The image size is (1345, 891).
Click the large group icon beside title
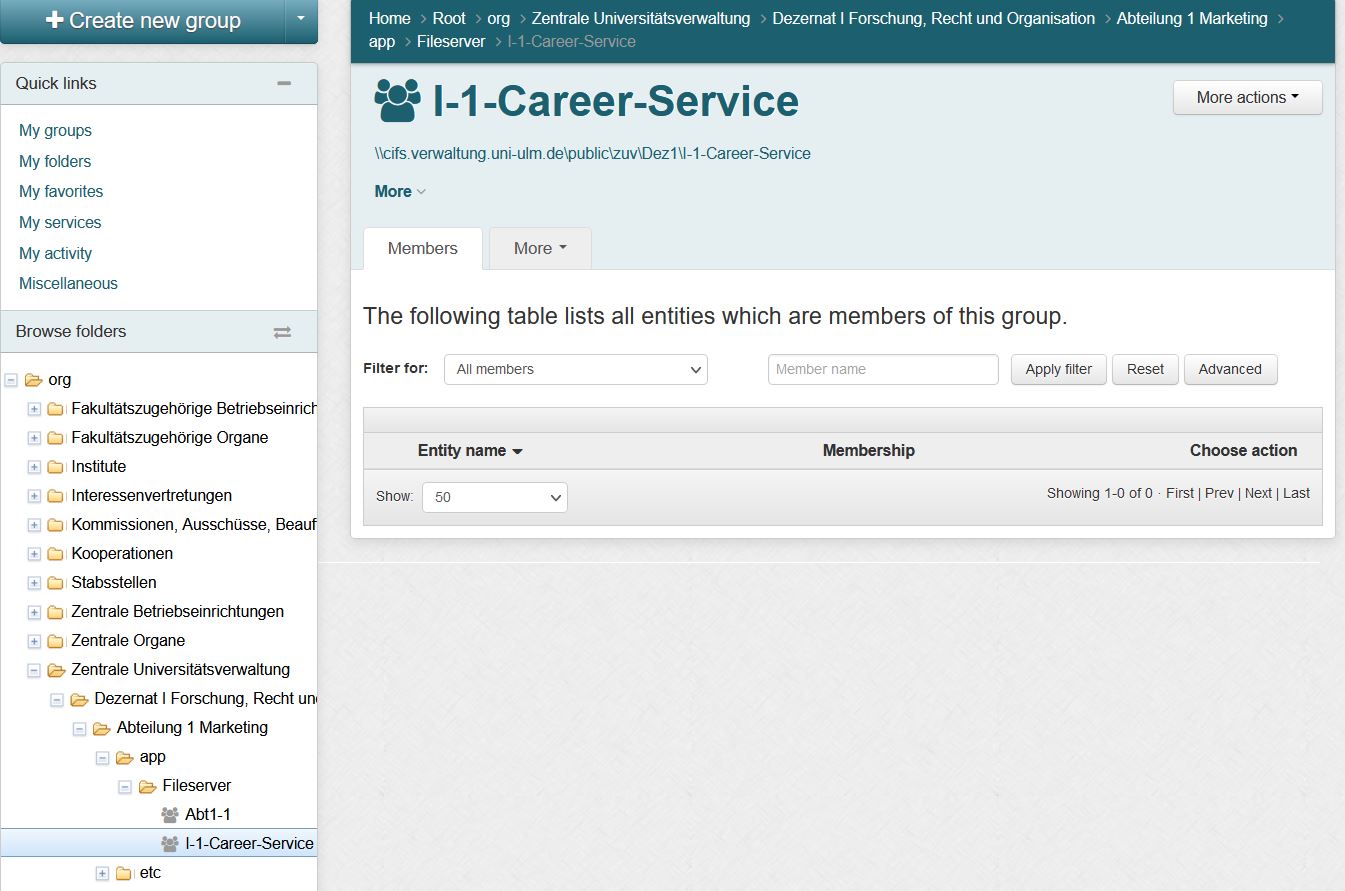tap(398, 101)
